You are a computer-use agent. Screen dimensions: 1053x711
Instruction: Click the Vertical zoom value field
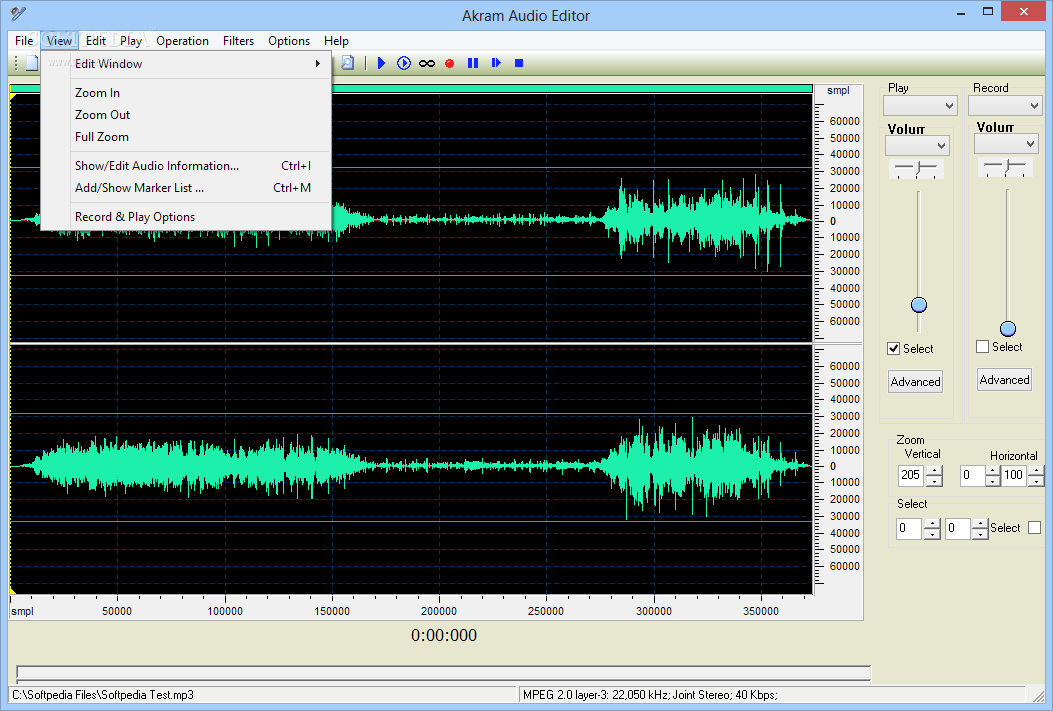pos(911,475)
